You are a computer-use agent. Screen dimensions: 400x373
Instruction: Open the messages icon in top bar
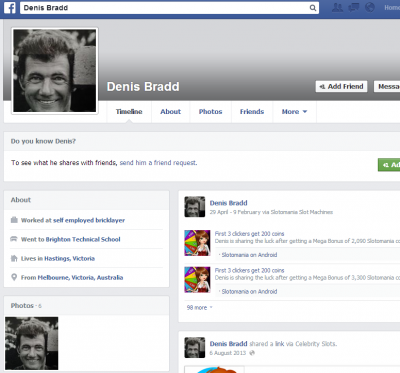tap(353, 7)
